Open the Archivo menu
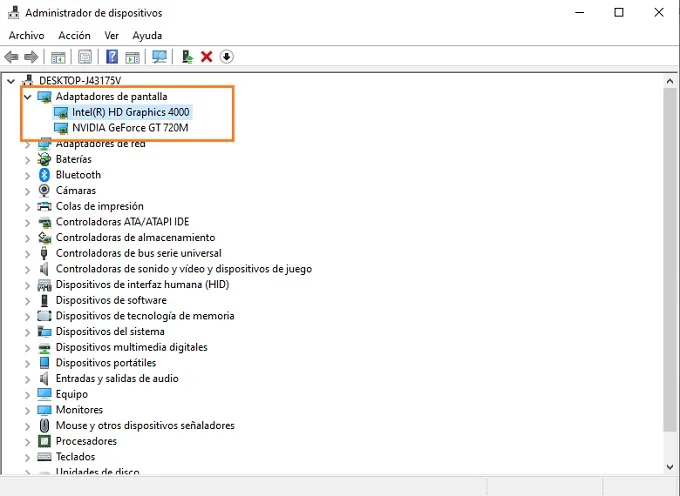 (26, 36)
